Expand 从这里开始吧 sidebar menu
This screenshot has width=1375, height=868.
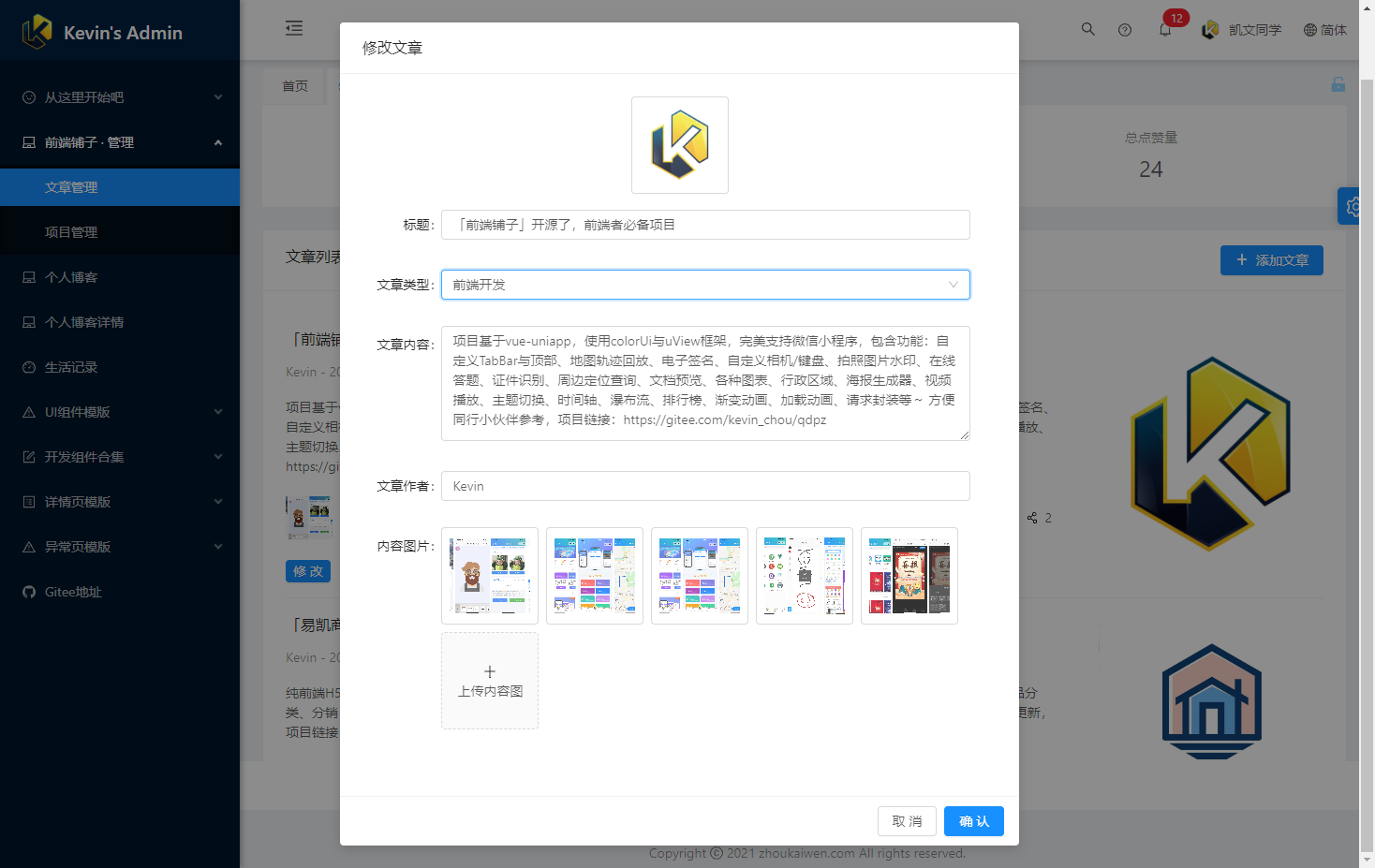tap(120, 97)
